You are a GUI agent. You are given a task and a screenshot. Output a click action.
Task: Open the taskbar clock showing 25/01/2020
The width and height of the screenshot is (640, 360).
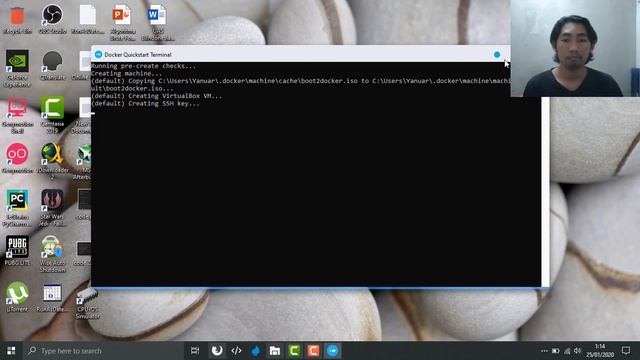(600, 351)
